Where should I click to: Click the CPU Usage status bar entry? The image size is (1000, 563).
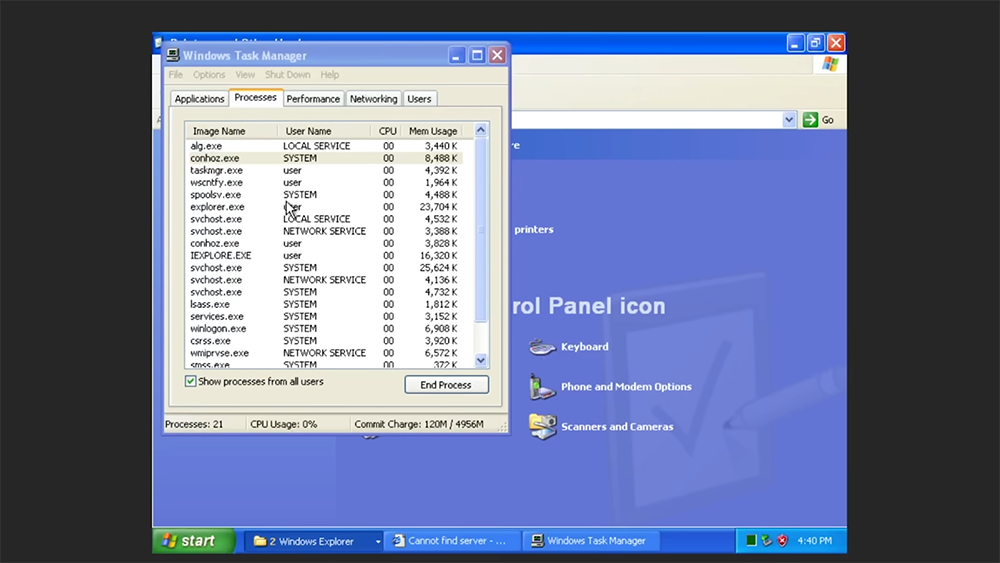tap(284, 424)
